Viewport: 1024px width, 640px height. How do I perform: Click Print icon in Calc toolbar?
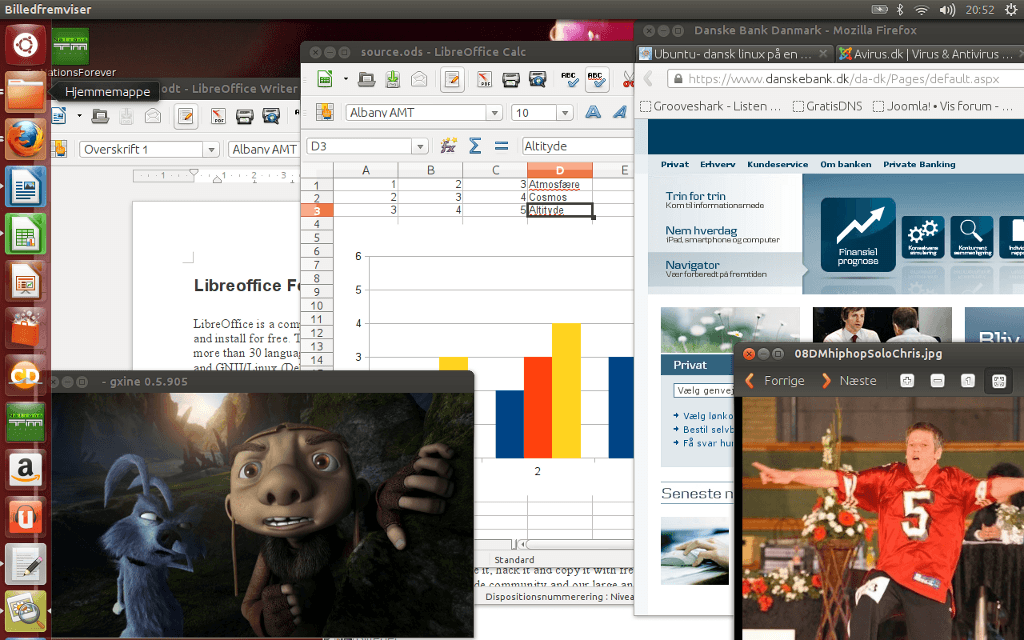(511, 79)
